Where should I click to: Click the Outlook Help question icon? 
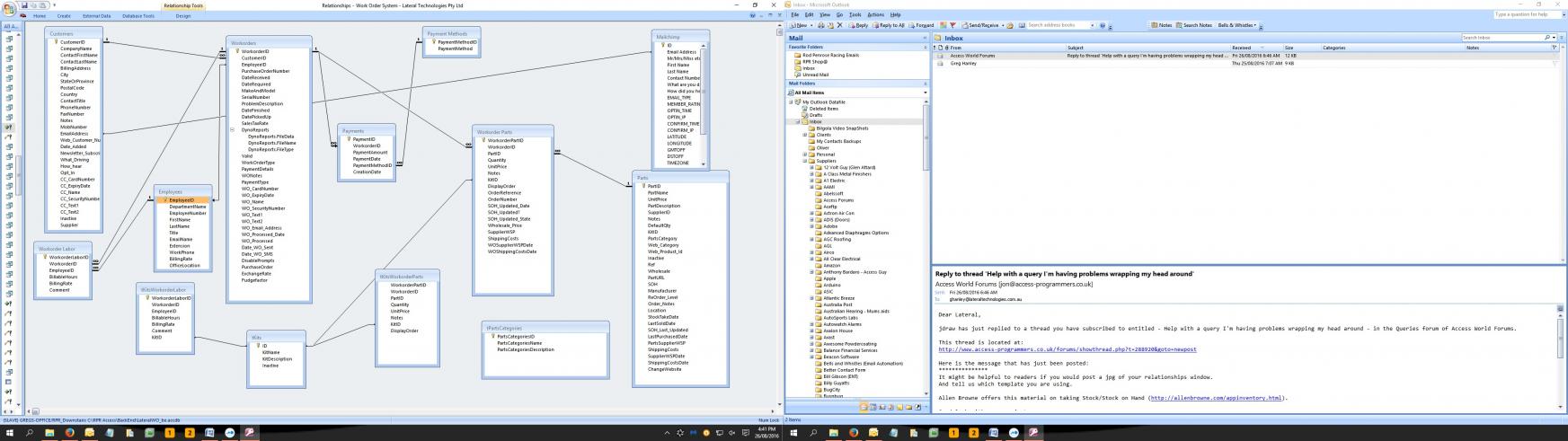click(x=1103, y=25)
